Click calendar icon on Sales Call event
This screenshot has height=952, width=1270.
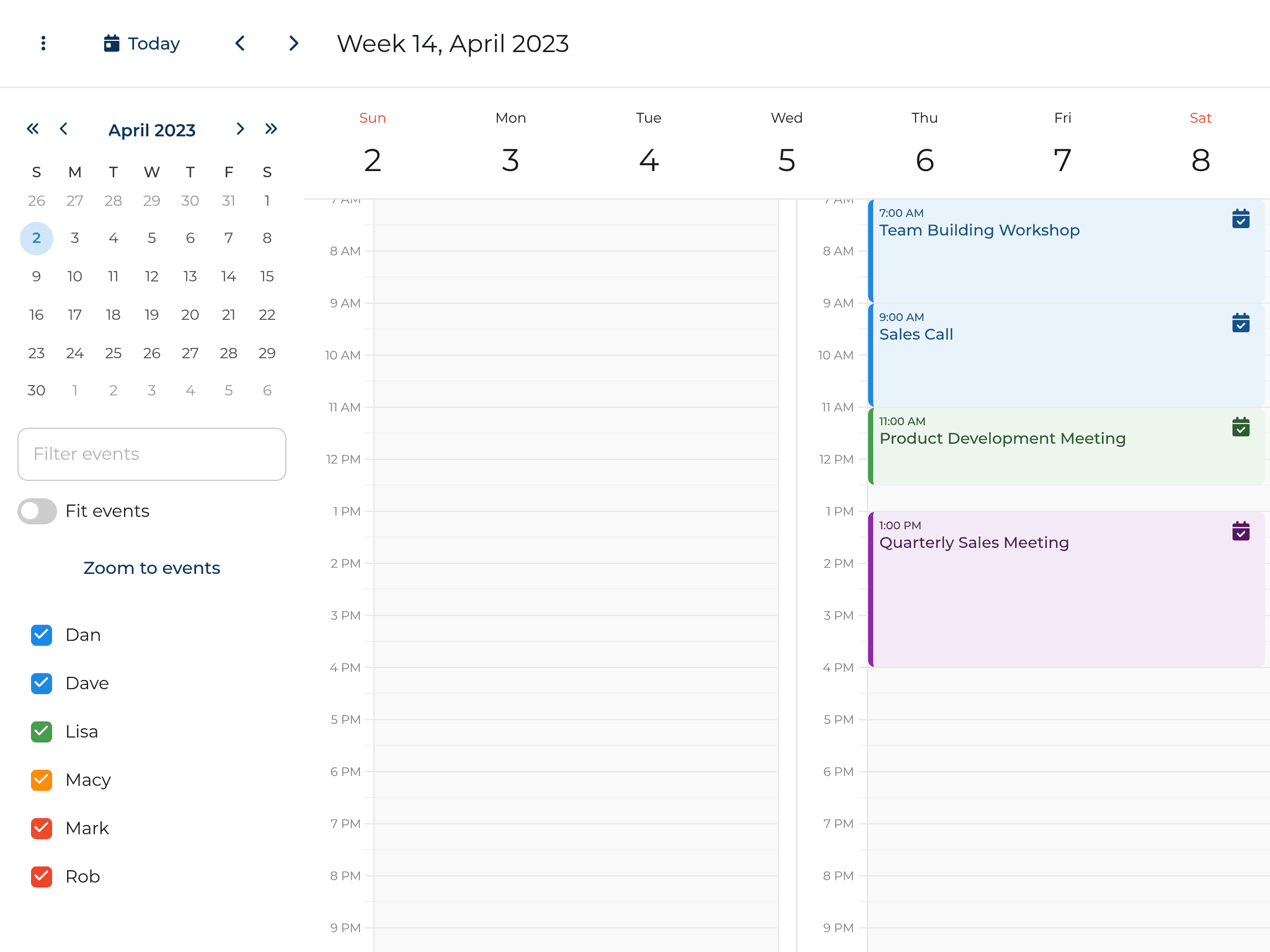[1241, 323]
